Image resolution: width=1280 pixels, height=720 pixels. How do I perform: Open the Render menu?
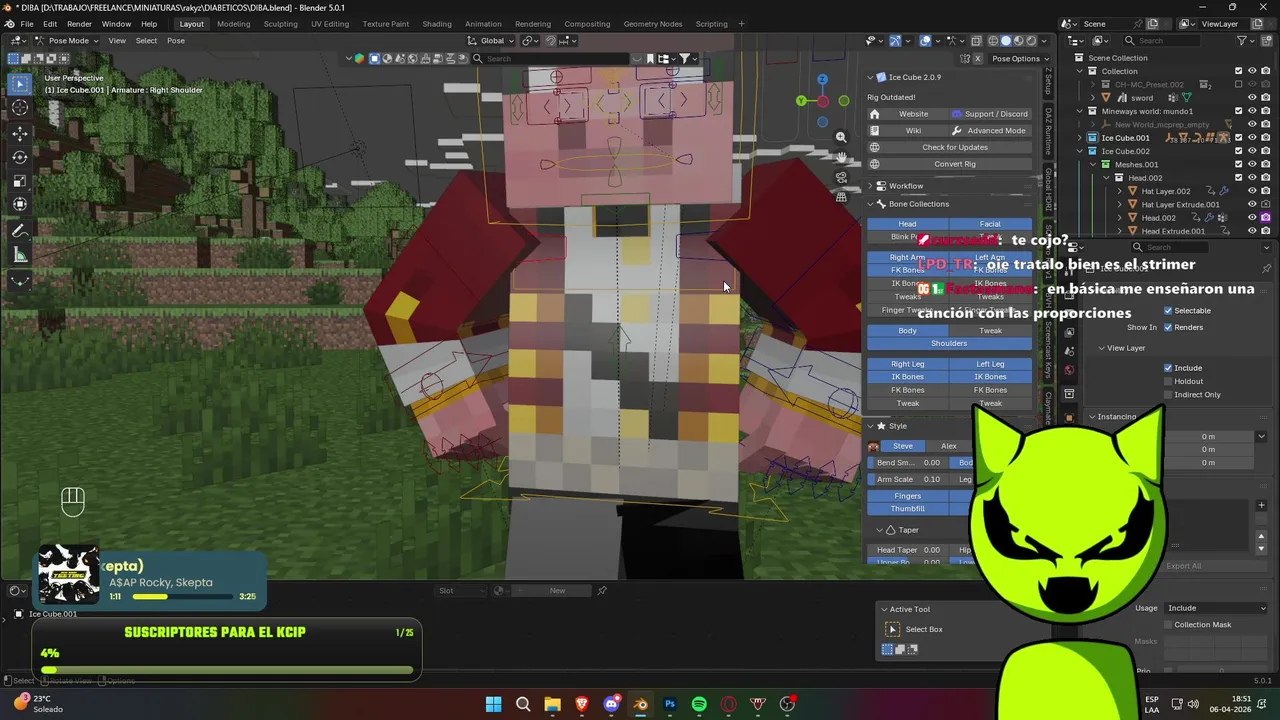coord(79,24)
